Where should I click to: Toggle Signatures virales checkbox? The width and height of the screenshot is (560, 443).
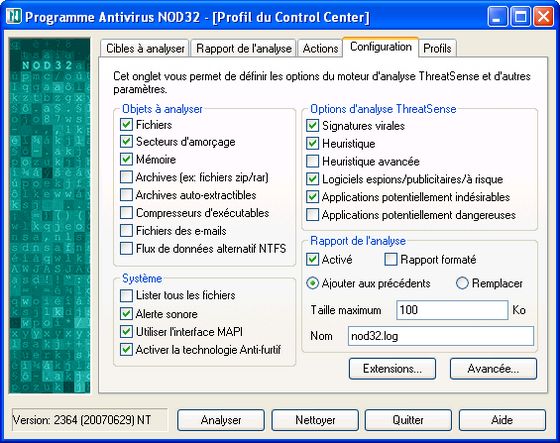coord(312,126)
